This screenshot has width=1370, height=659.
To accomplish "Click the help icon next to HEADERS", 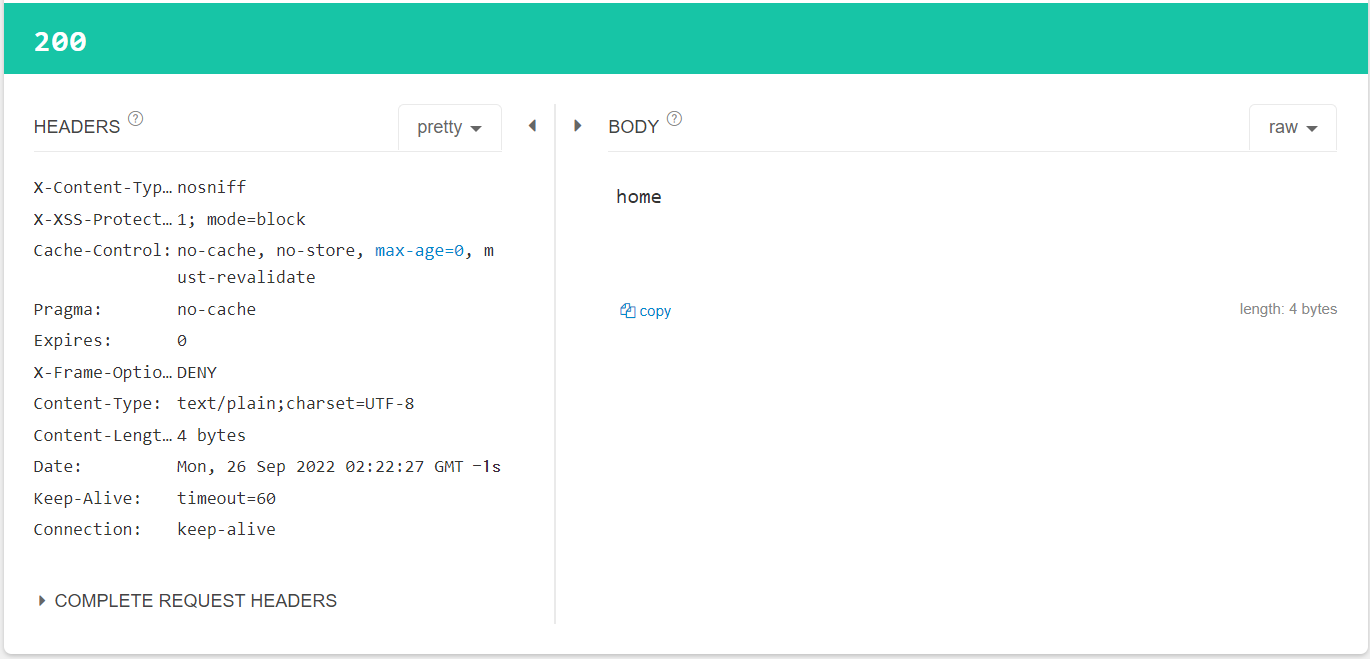I will click(x=136, y=119).
